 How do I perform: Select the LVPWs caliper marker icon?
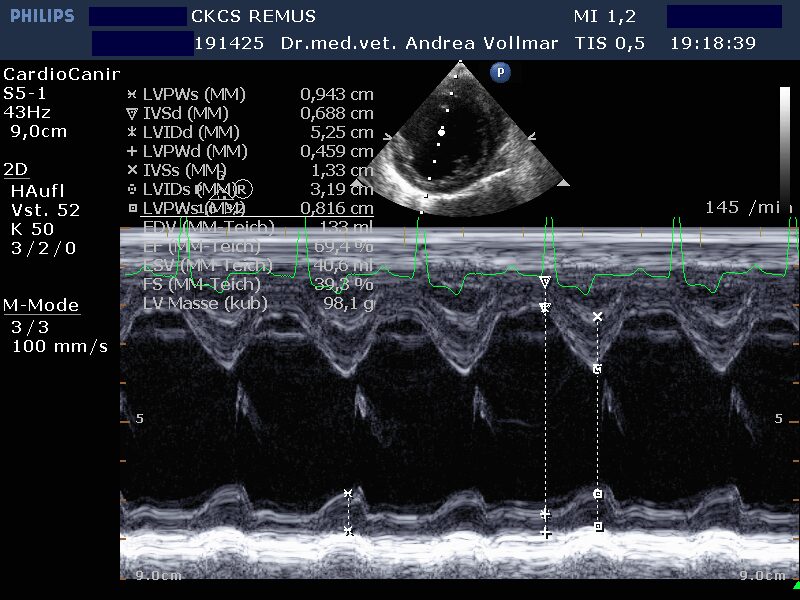(x=130, y=94)
